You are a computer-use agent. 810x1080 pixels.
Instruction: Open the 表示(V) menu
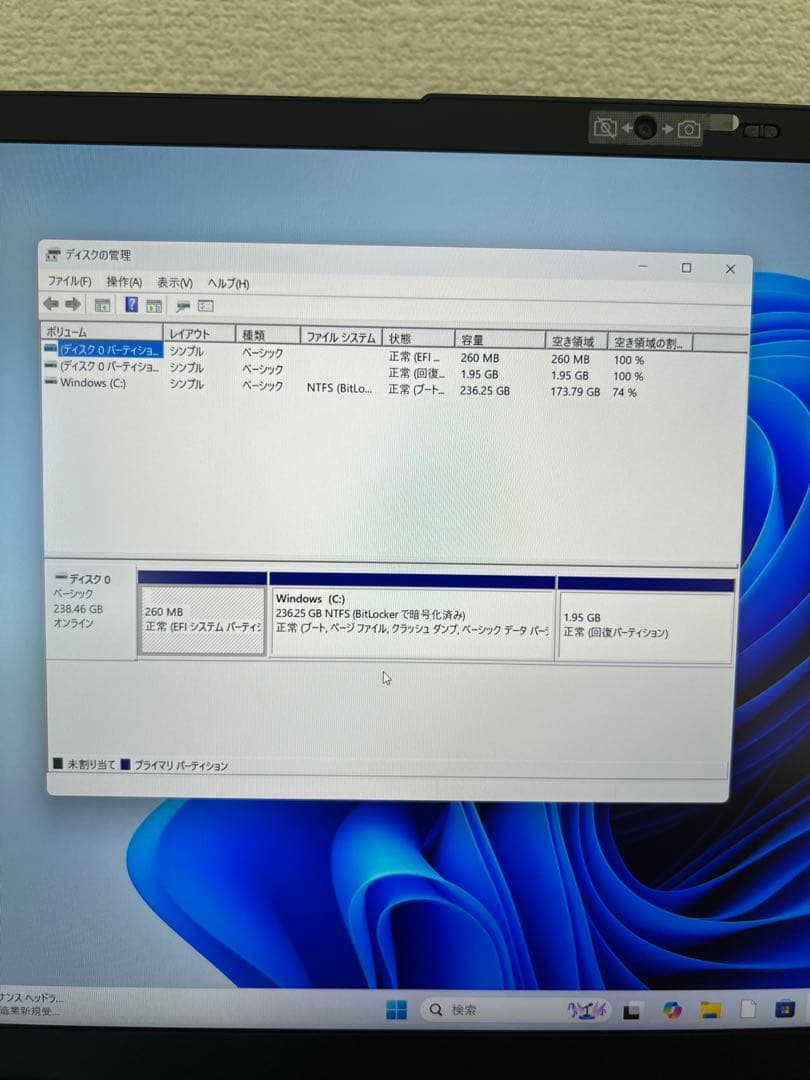pyautogui.click(x=173, y=282)
